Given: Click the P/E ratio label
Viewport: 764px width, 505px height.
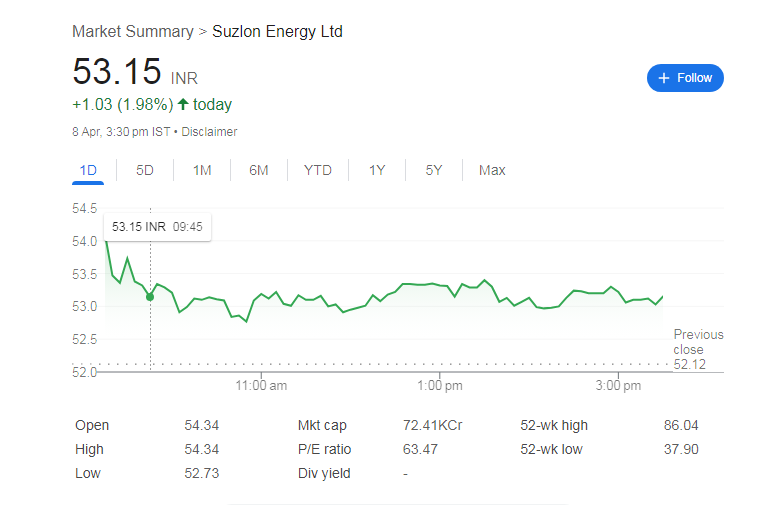Looking at the screenshot, I should pyautogui.click(x=324, y=449).
